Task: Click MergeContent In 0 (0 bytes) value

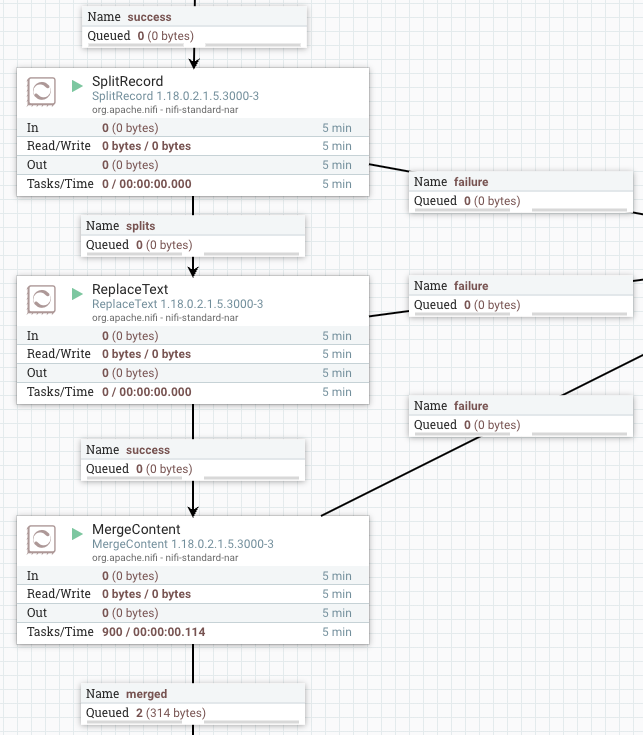Action: click(x=130, y=576)
